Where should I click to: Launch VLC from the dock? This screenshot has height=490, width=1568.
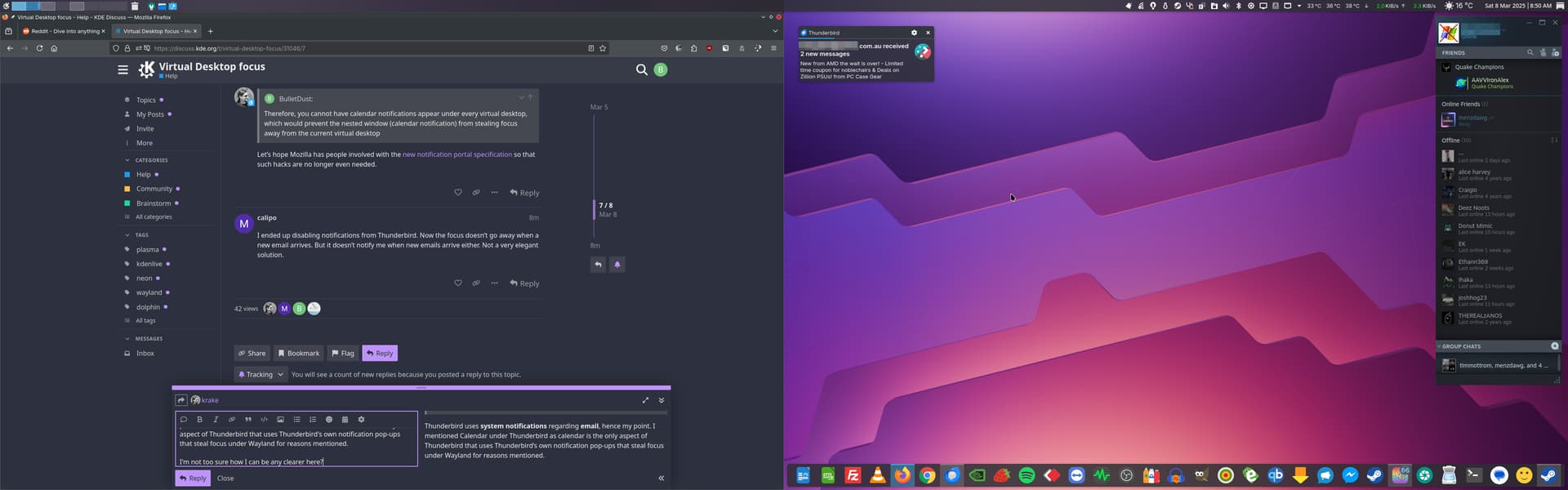click(x=878, y=475)
